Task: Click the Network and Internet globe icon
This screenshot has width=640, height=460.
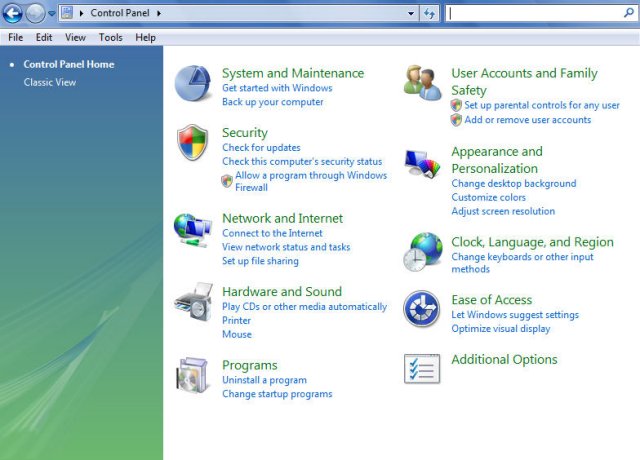Action: click(x=192, y=231)
